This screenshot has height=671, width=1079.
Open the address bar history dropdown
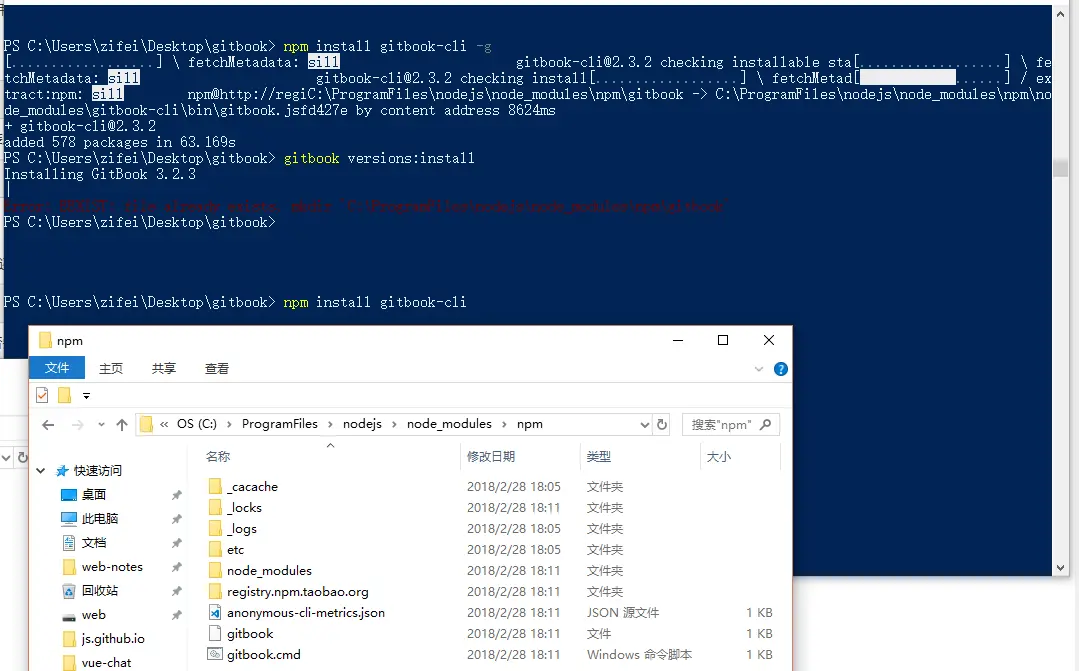pyautogui.click(x=644, y=425)
